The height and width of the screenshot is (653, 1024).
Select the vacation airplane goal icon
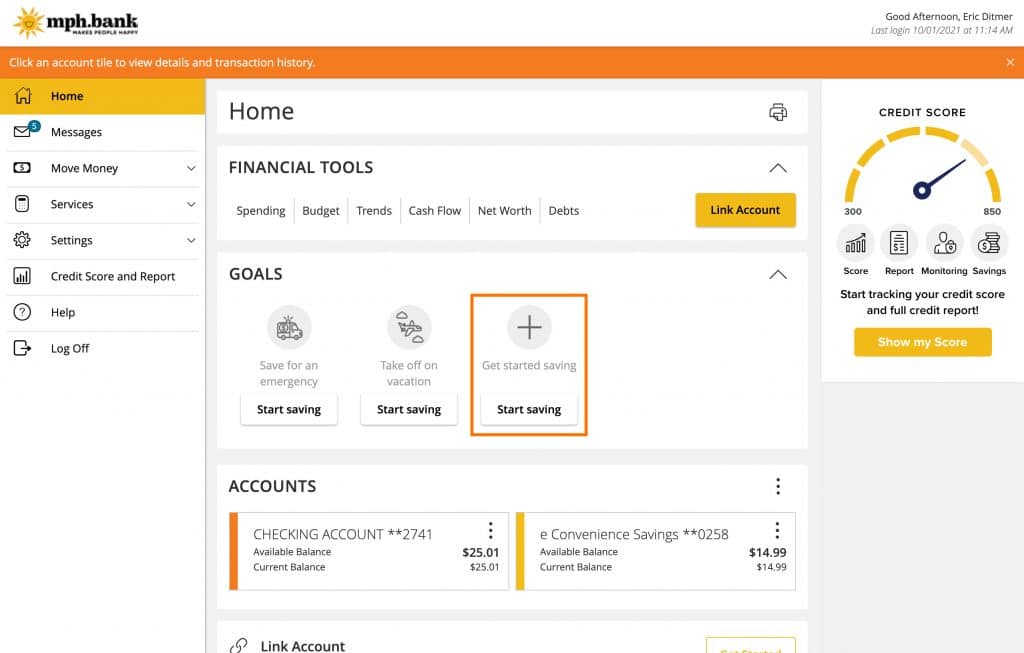tap(409, 327)
